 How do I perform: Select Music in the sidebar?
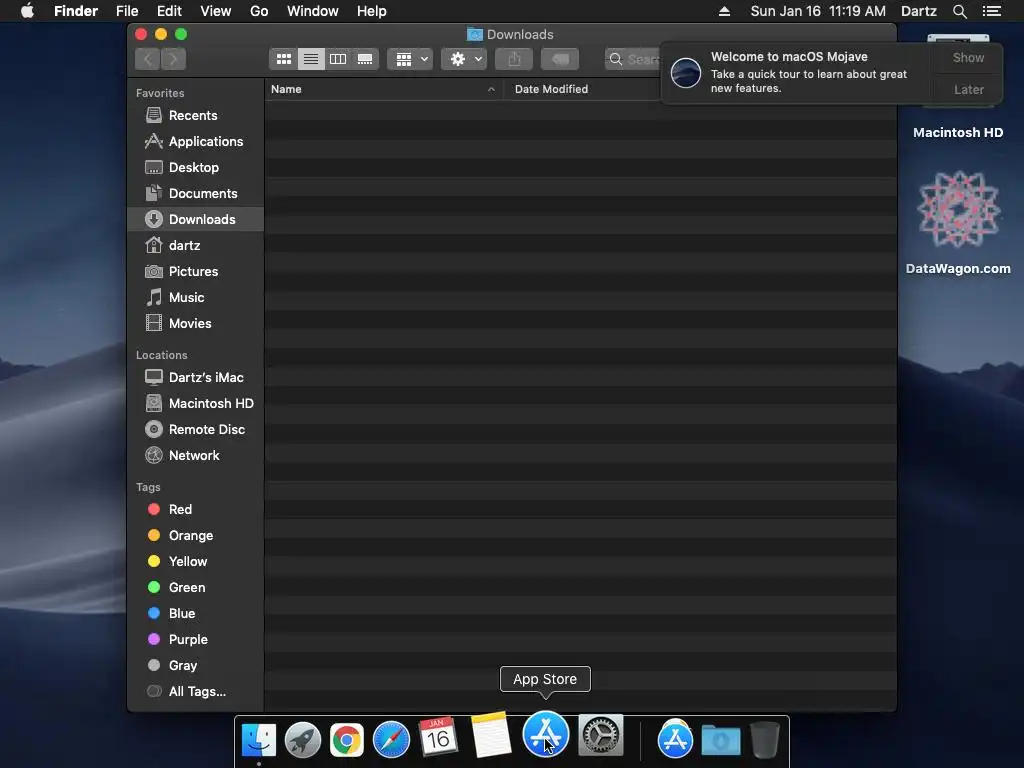pos(196,298)
